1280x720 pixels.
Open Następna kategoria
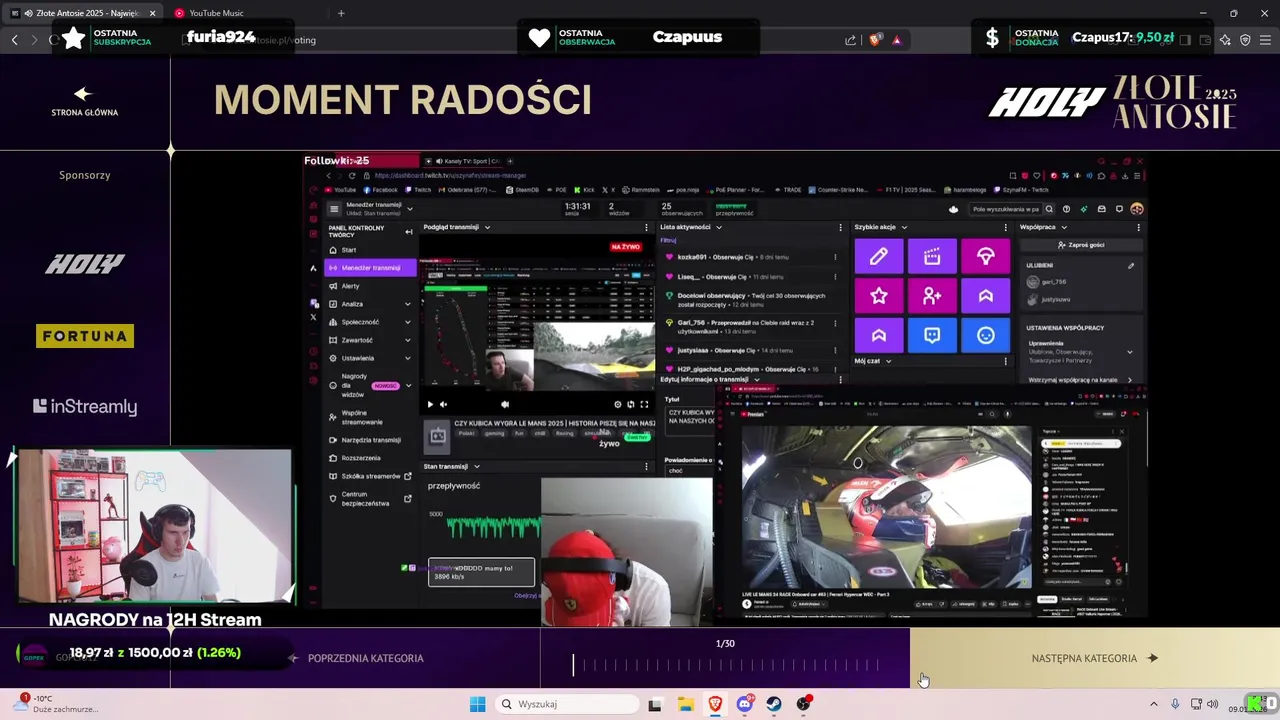1094,658
